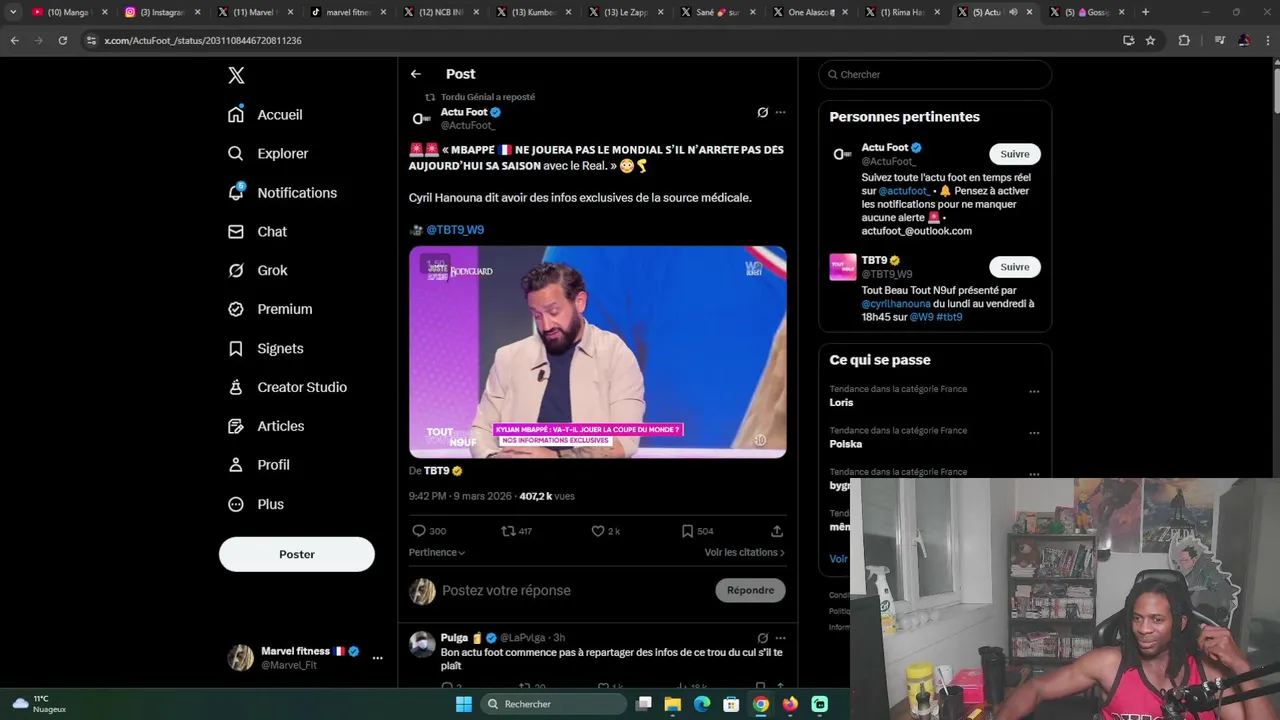The image size is (1280, 720).
Task: Open Microsoft Store from the taskbar
Action: (x=731, y=704)
